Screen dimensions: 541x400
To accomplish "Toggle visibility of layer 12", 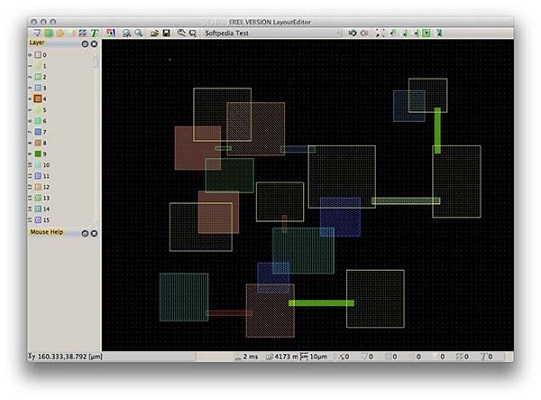I will click(30, 187).
